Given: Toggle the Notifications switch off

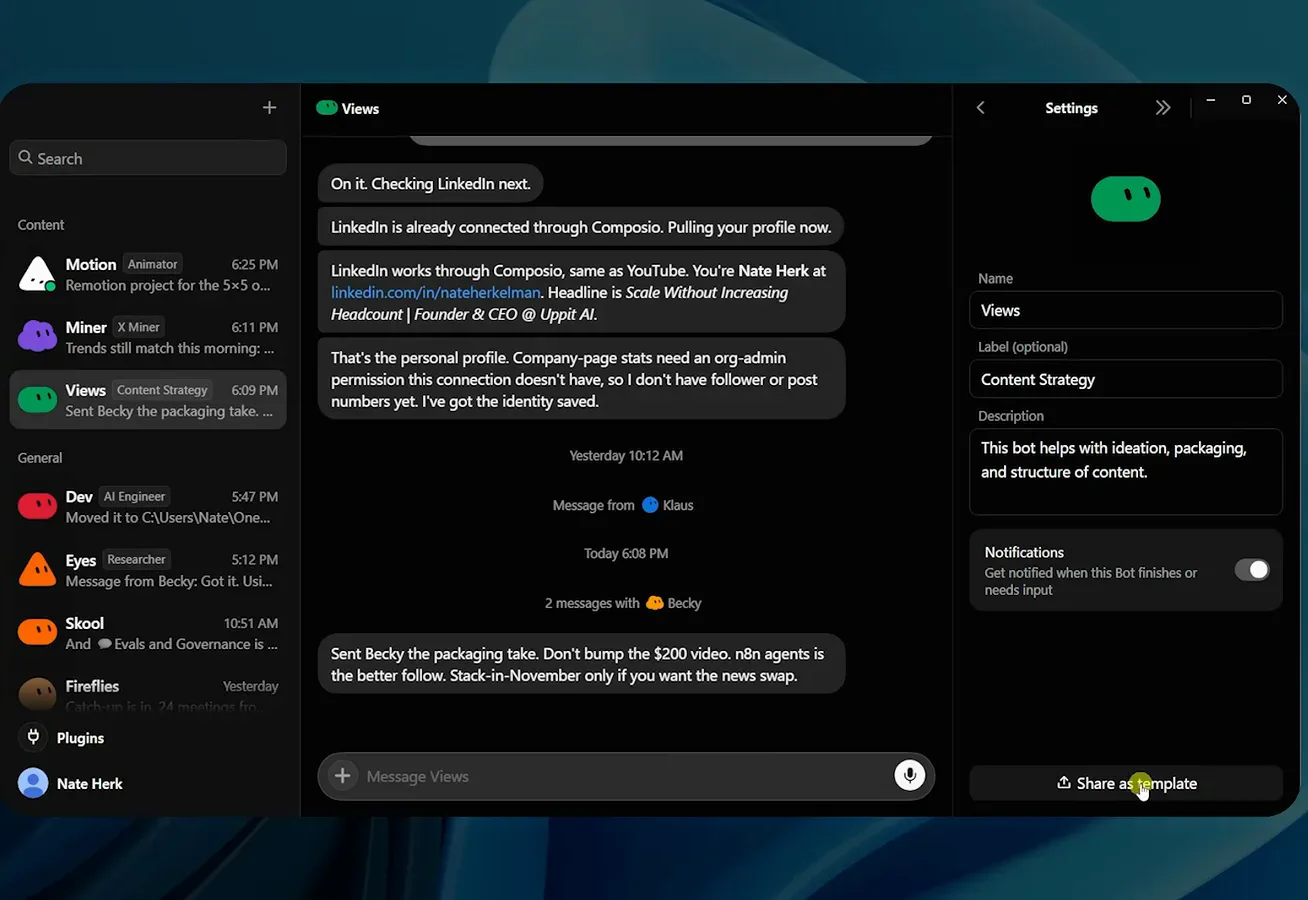Looking at the screenshot, I should (1251, 570).
